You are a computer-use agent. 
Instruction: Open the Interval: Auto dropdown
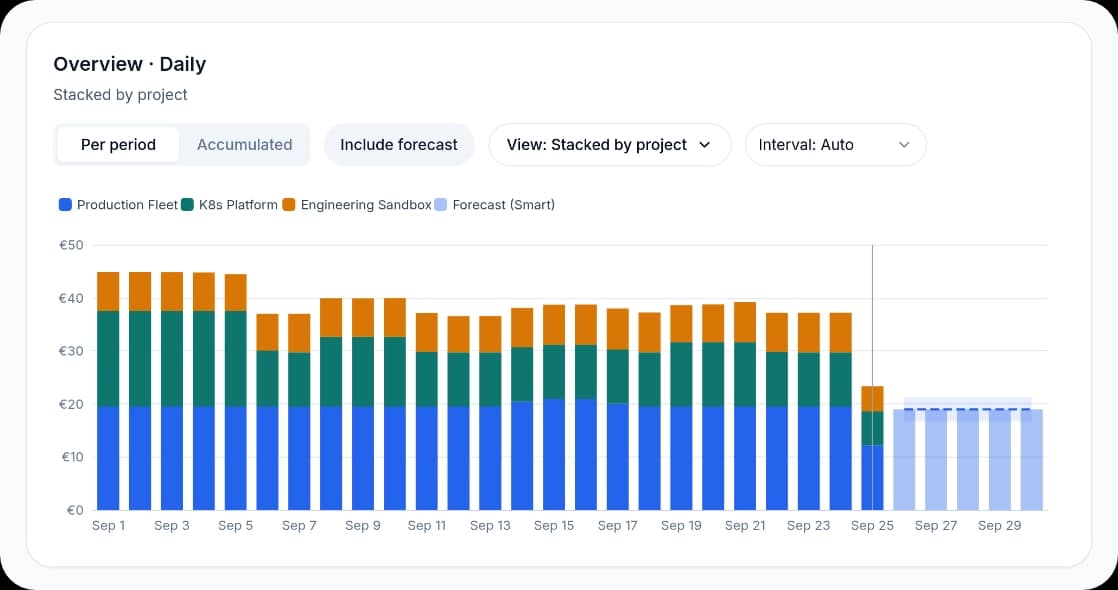(x=836, y=145)
